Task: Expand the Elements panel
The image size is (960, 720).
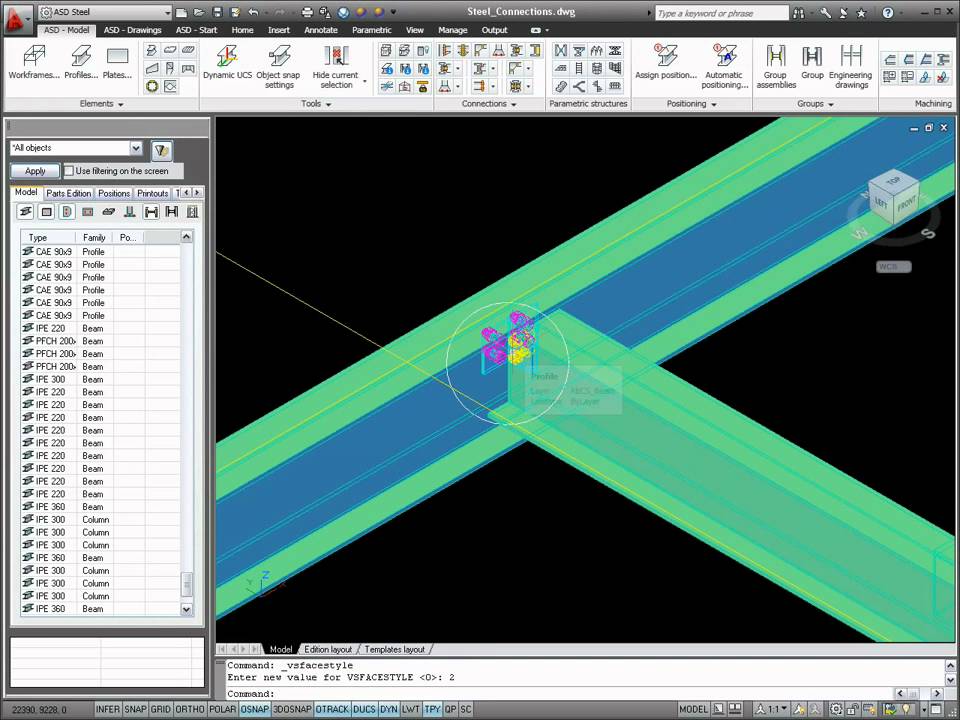Action: [101, 104]
